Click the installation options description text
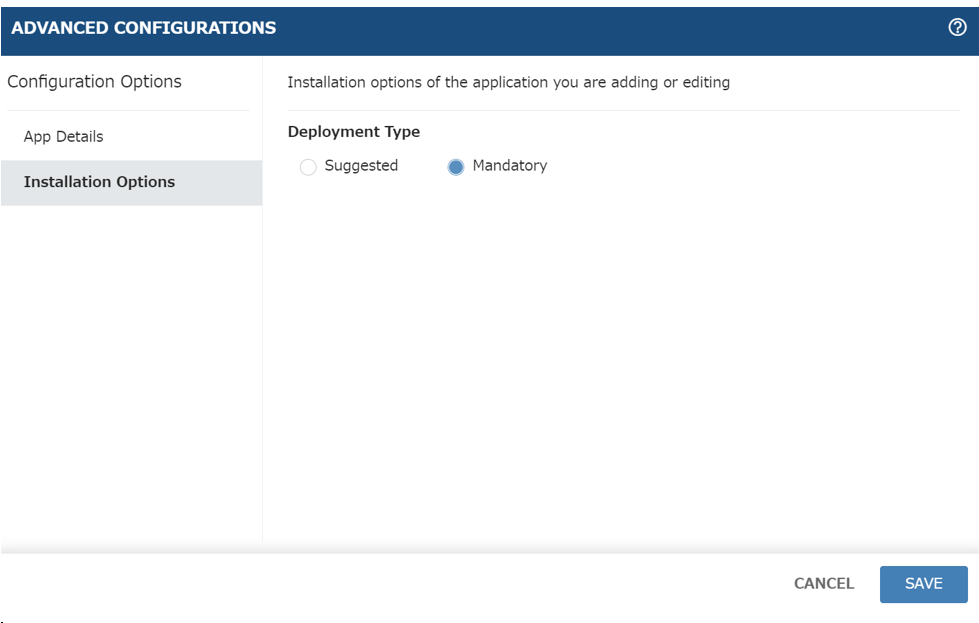 pos(508,82)
